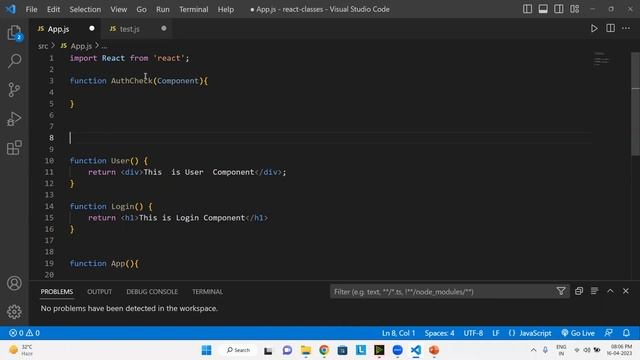Open PowerPoint from the taskbar
Screen dimensions: 640x360
click(434, 350)
